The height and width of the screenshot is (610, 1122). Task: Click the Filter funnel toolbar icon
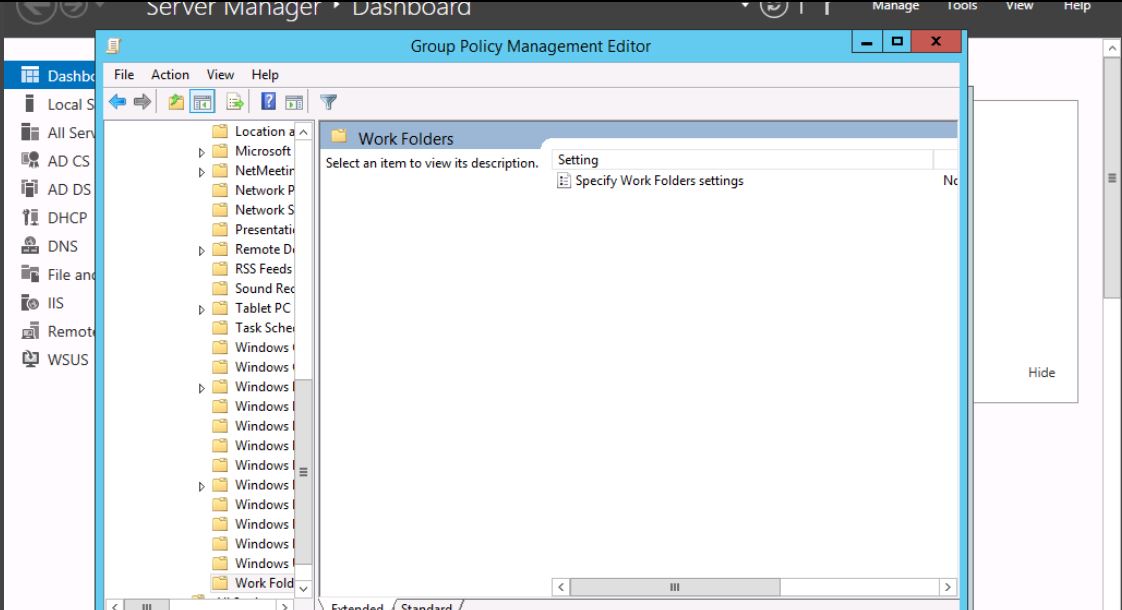(x=328, y=102)
